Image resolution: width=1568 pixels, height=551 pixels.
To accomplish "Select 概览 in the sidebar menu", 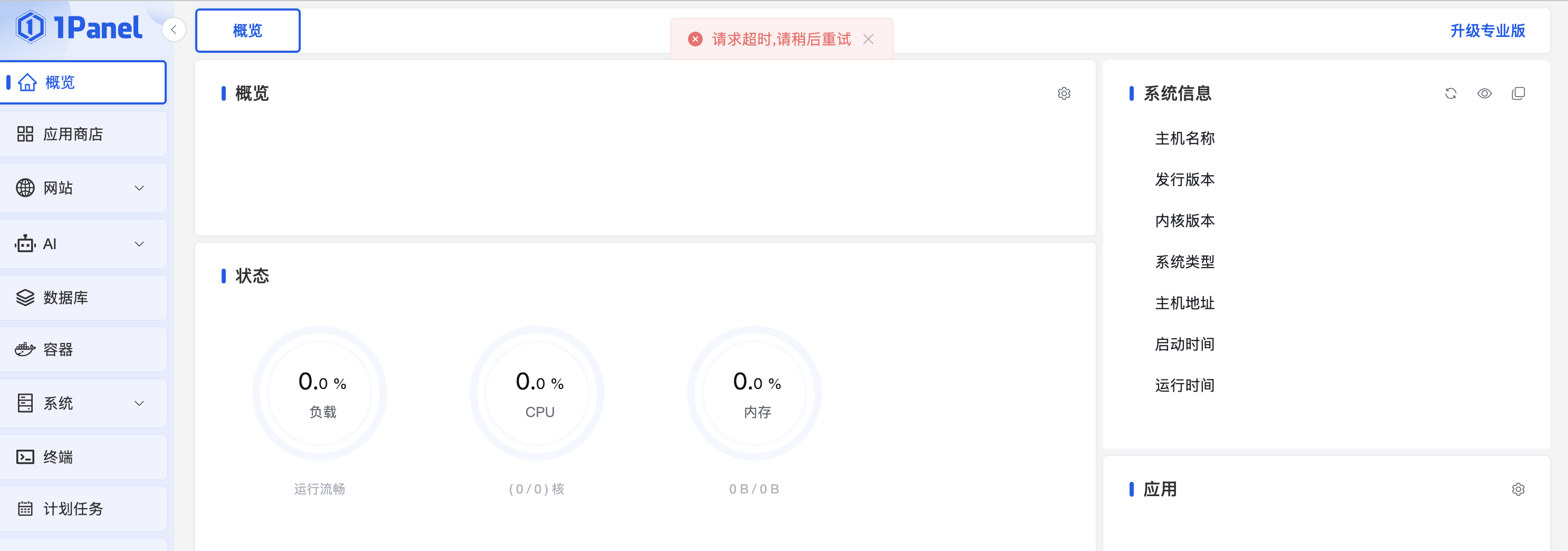I will pyautogui.click(x=83, y=82).
